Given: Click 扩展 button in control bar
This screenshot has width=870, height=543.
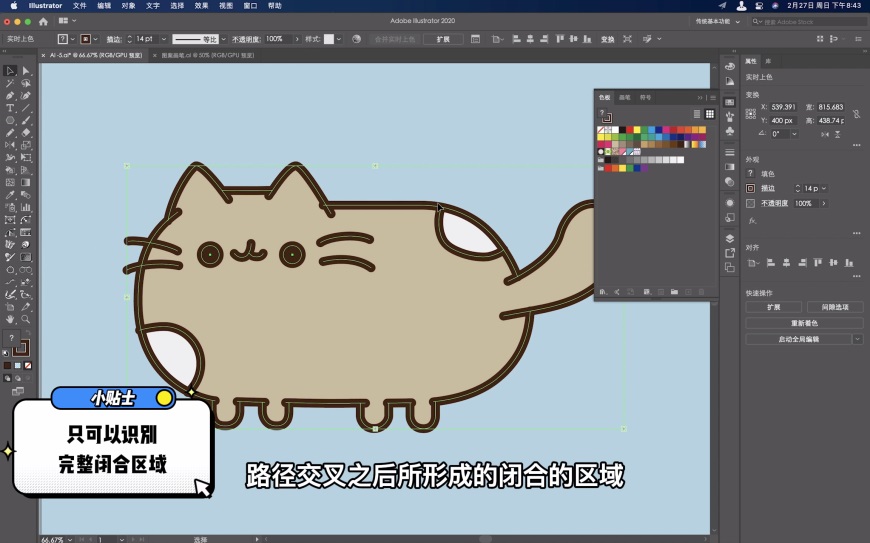Looking at the screenshot, I should (443, 39).
